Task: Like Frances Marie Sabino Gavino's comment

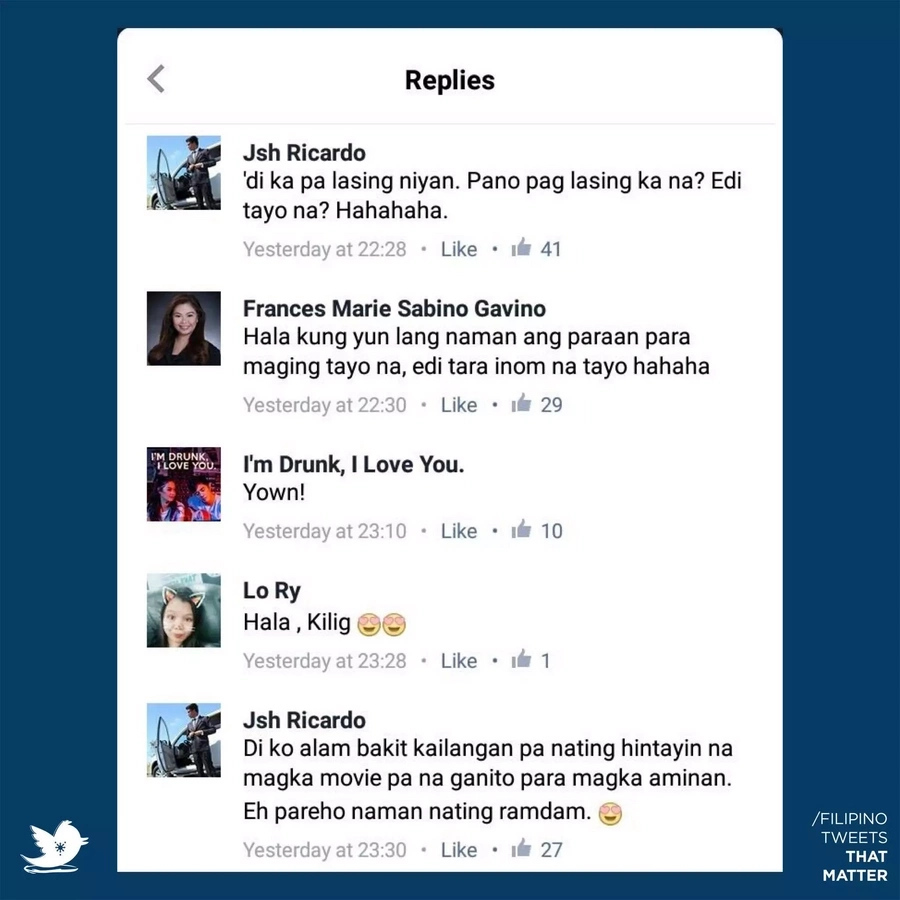Action: pos(459,405)
